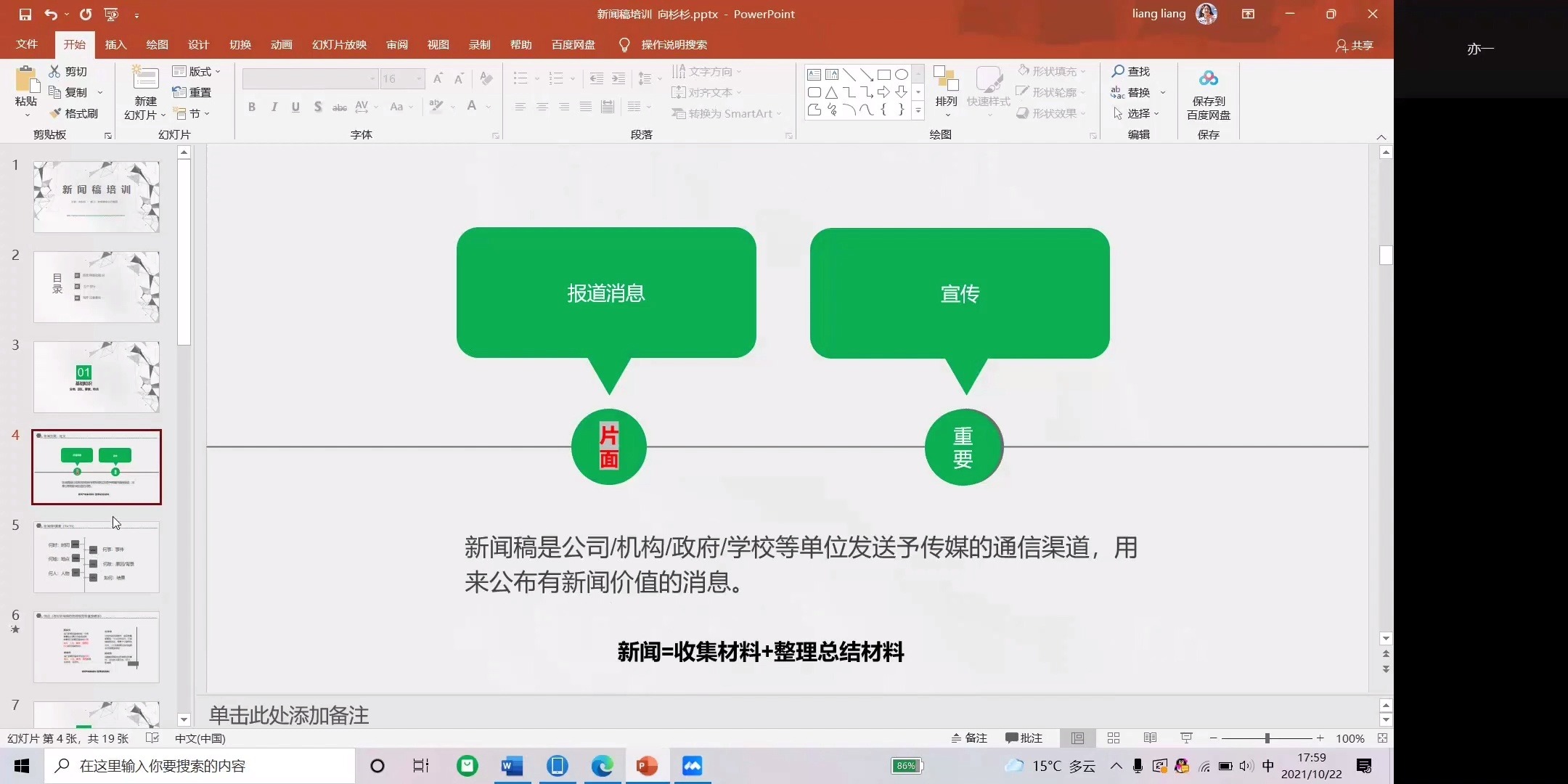Viewport: 1568px width, 784px height.
Task: Click Fit slide to window icon
Action: (1382, 738)
